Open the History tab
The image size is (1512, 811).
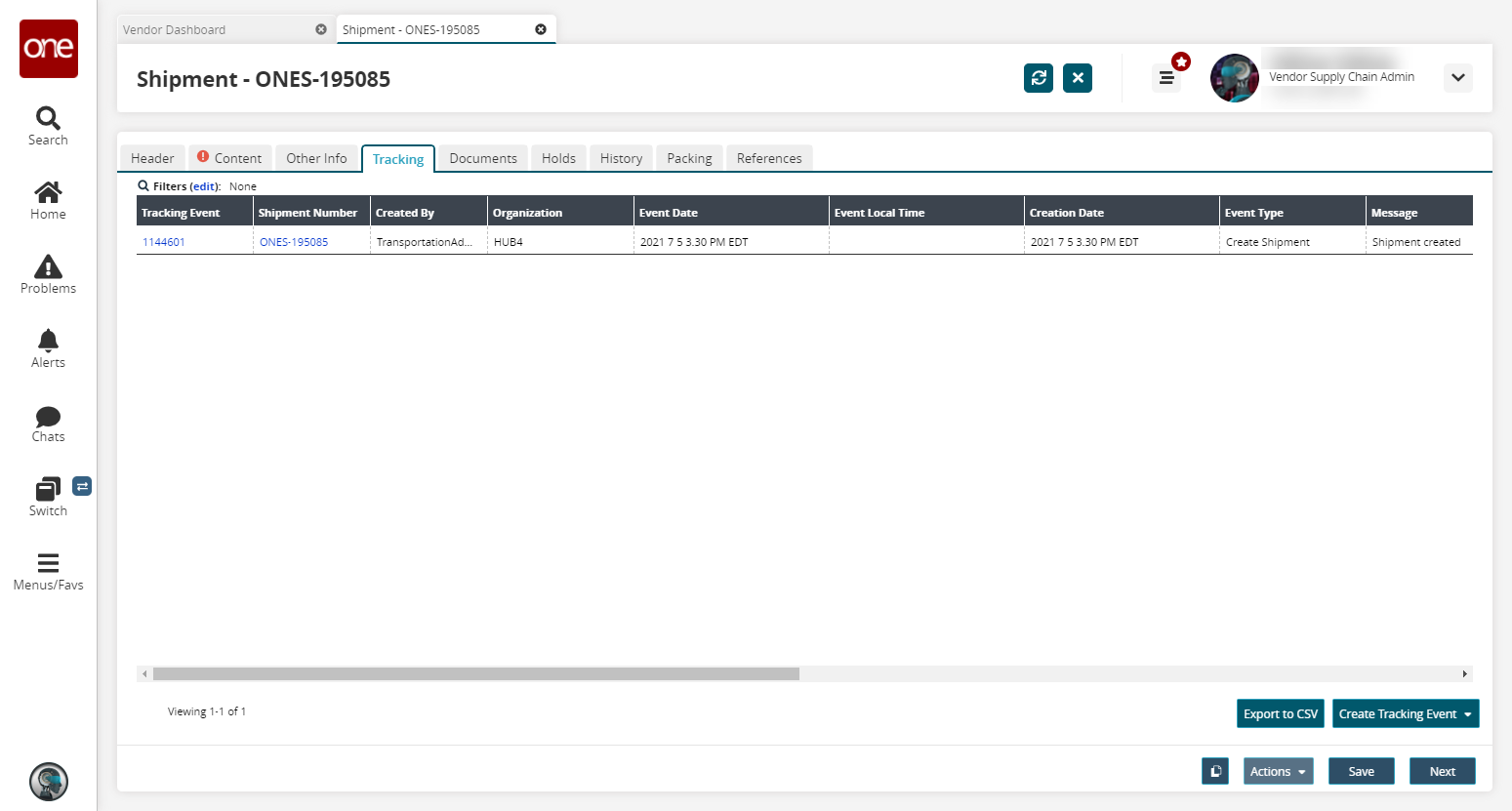tap(621, 158)
